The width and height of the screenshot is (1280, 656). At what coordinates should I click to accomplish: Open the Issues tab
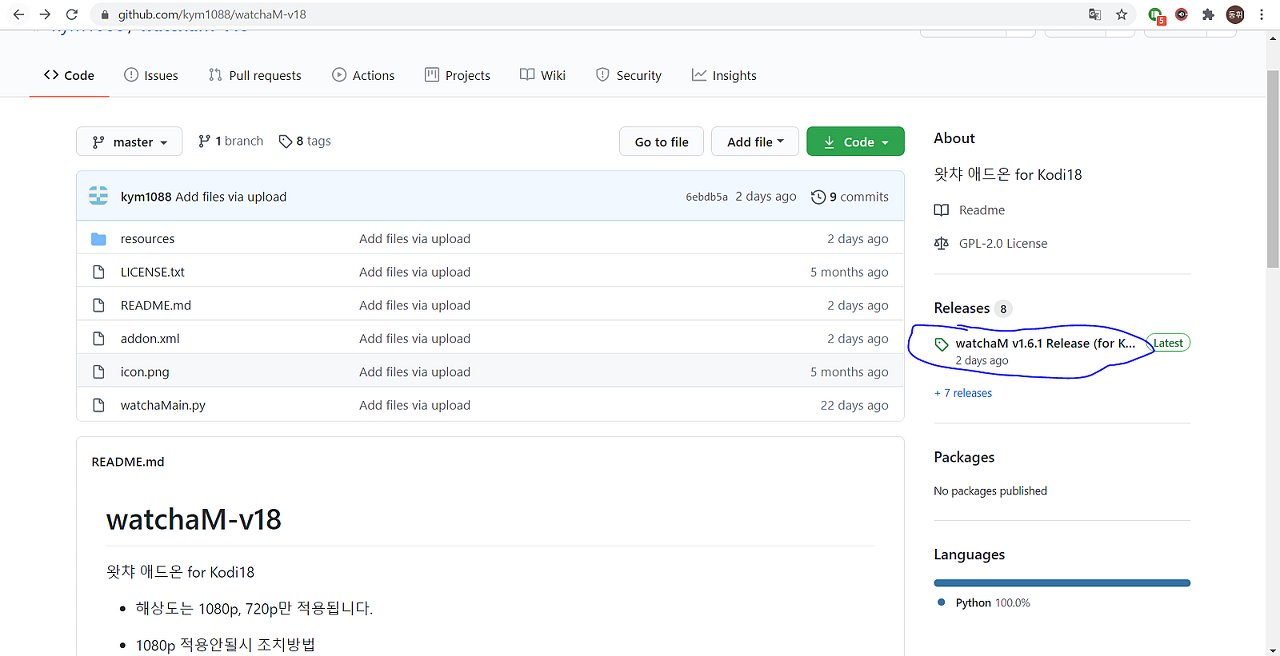tap(151, 75)
